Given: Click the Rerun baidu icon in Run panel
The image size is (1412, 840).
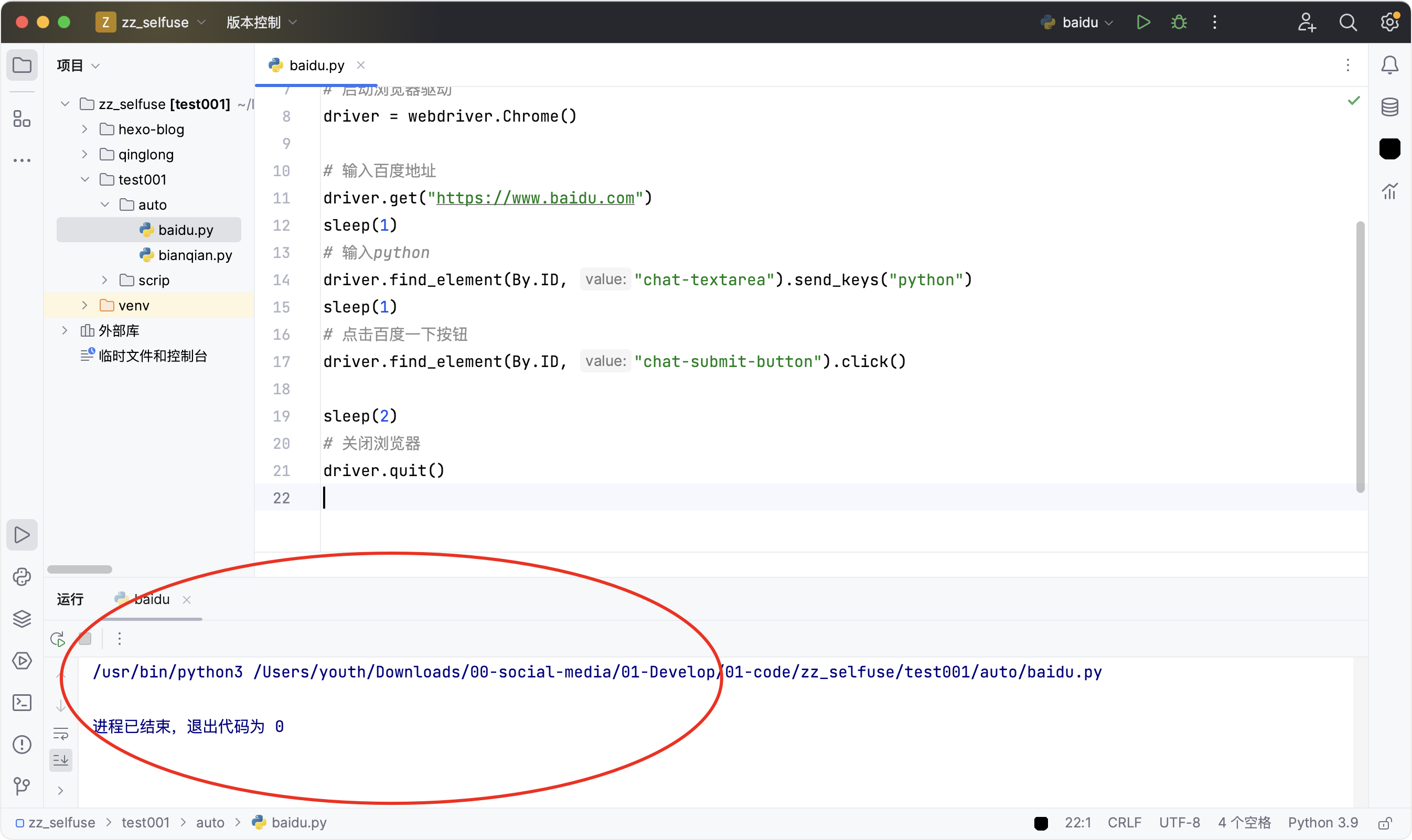Looking at the screenshot, I should pos(58,639).
